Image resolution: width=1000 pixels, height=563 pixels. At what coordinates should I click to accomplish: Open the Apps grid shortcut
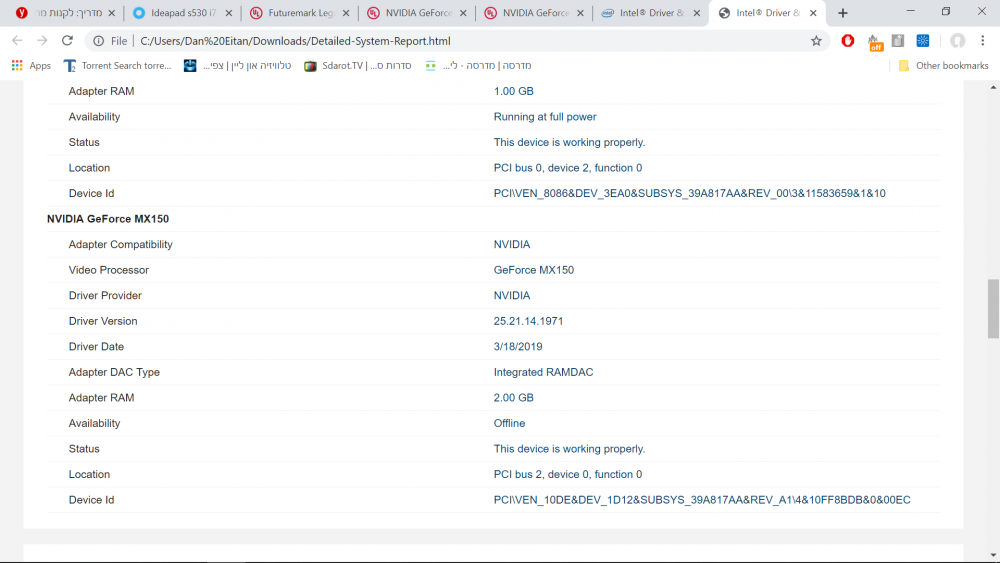pos(31,66)
